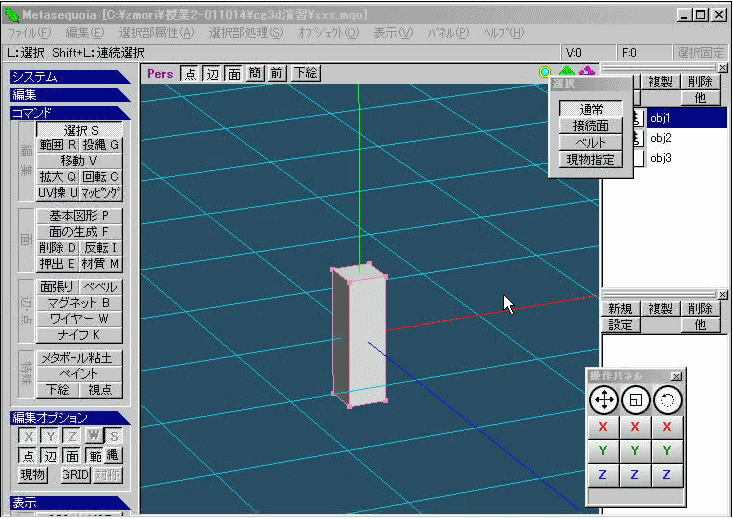Choose ベルト in the 選択 popup
This screenshot has height=519, width=733.
[x=591, y=143]
